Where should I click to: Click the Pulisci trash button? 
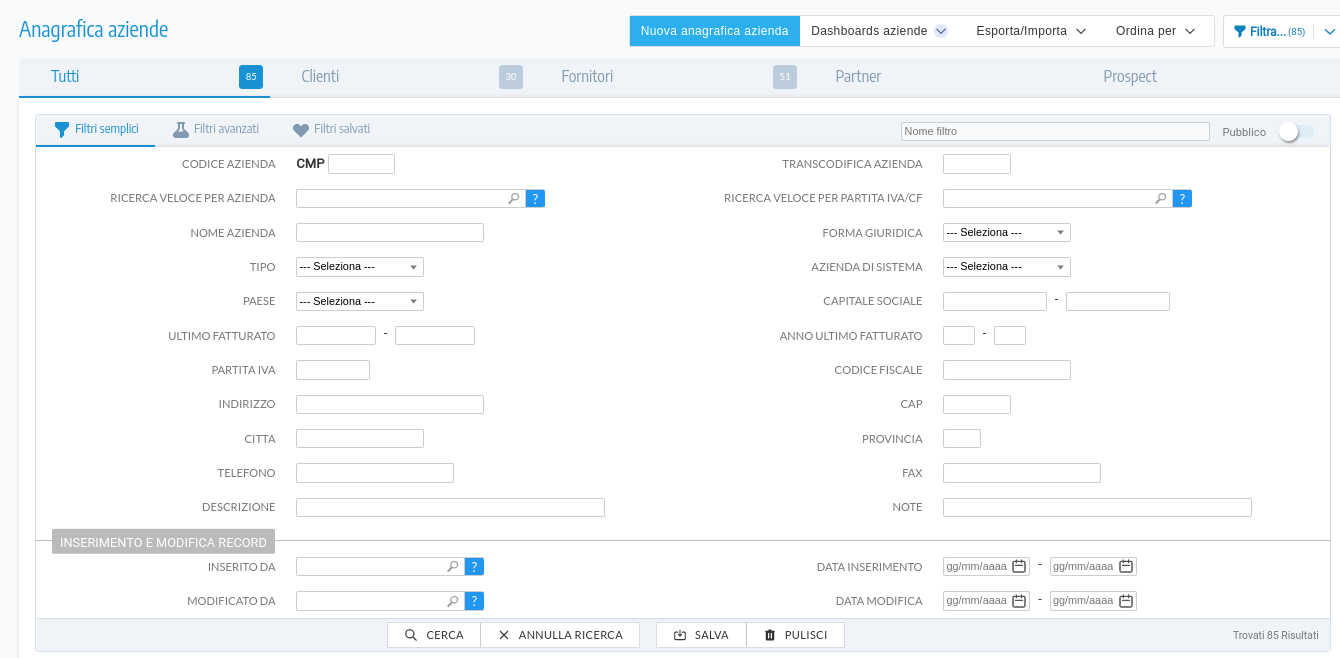click(x=795, y=635)
